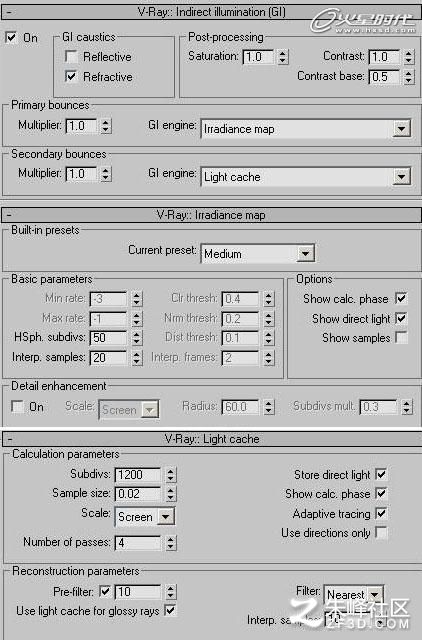
Task: Toggle the GI On checkbox
Action: [11, 38]
